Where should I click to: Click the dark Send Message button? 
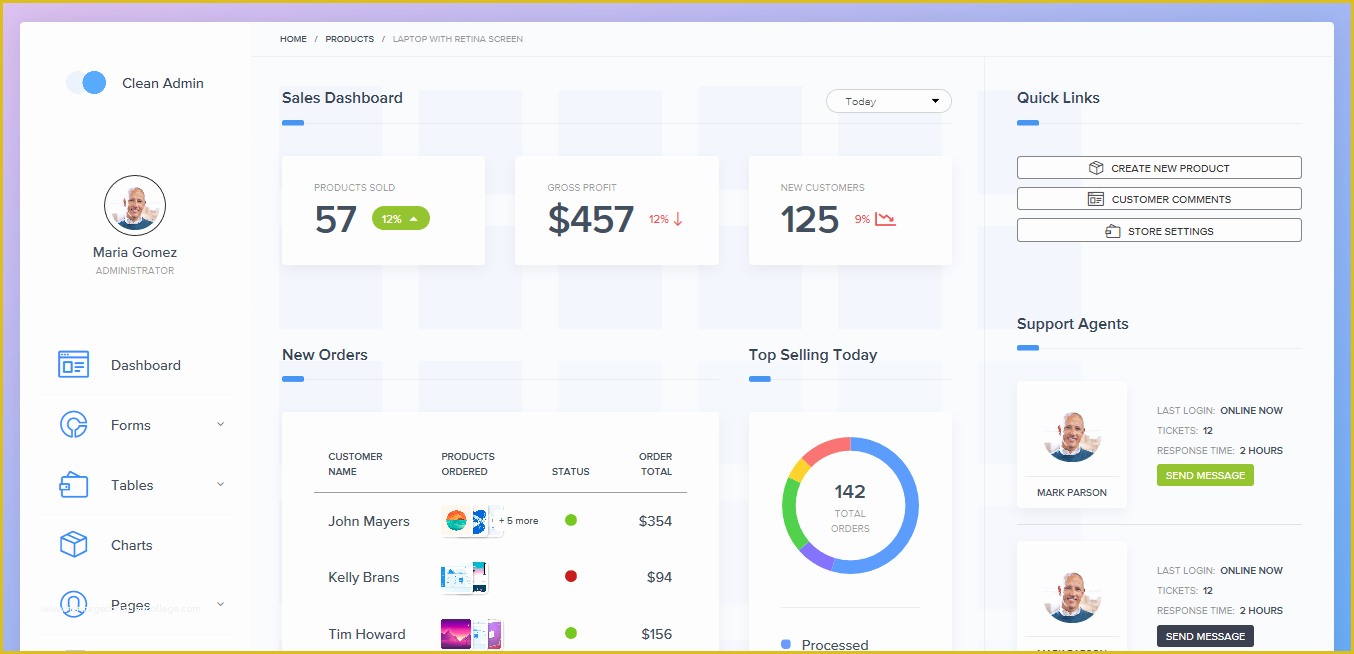pos(1205,636)
